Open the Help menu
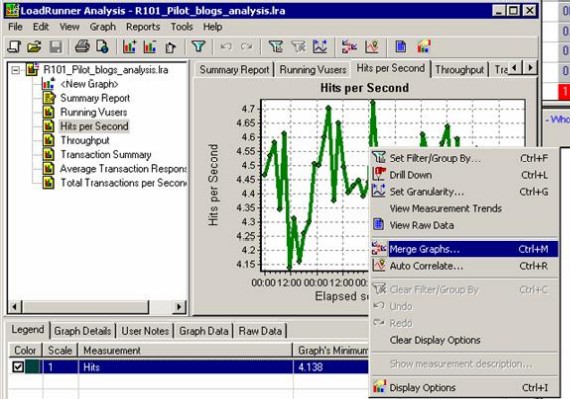This screenshot has width=570, height=399. [x=212, y=27]
